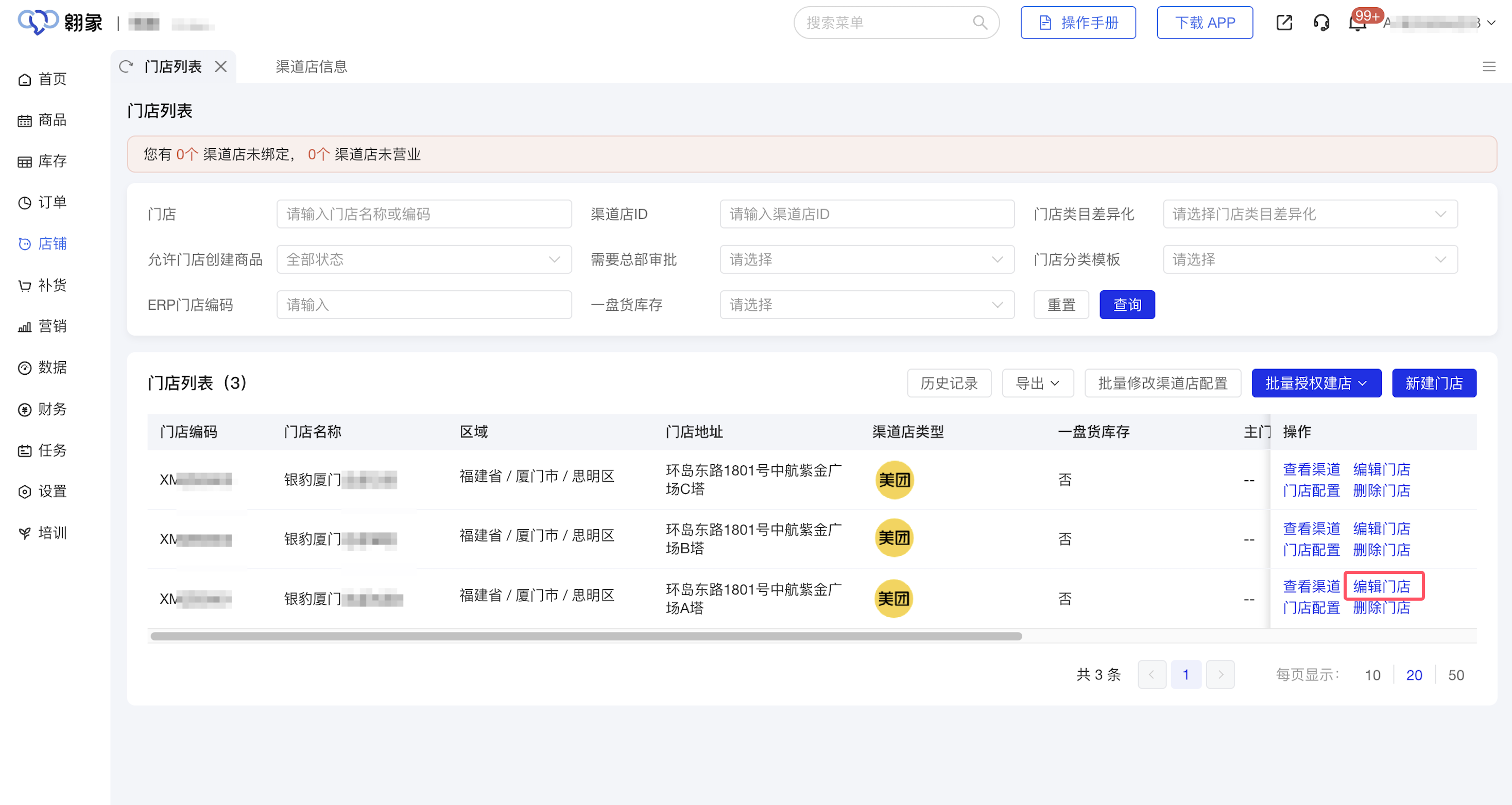The width and height of the screenshot is (1512, 805).
Task: Click the 查询 search button
Action: 1127,305
